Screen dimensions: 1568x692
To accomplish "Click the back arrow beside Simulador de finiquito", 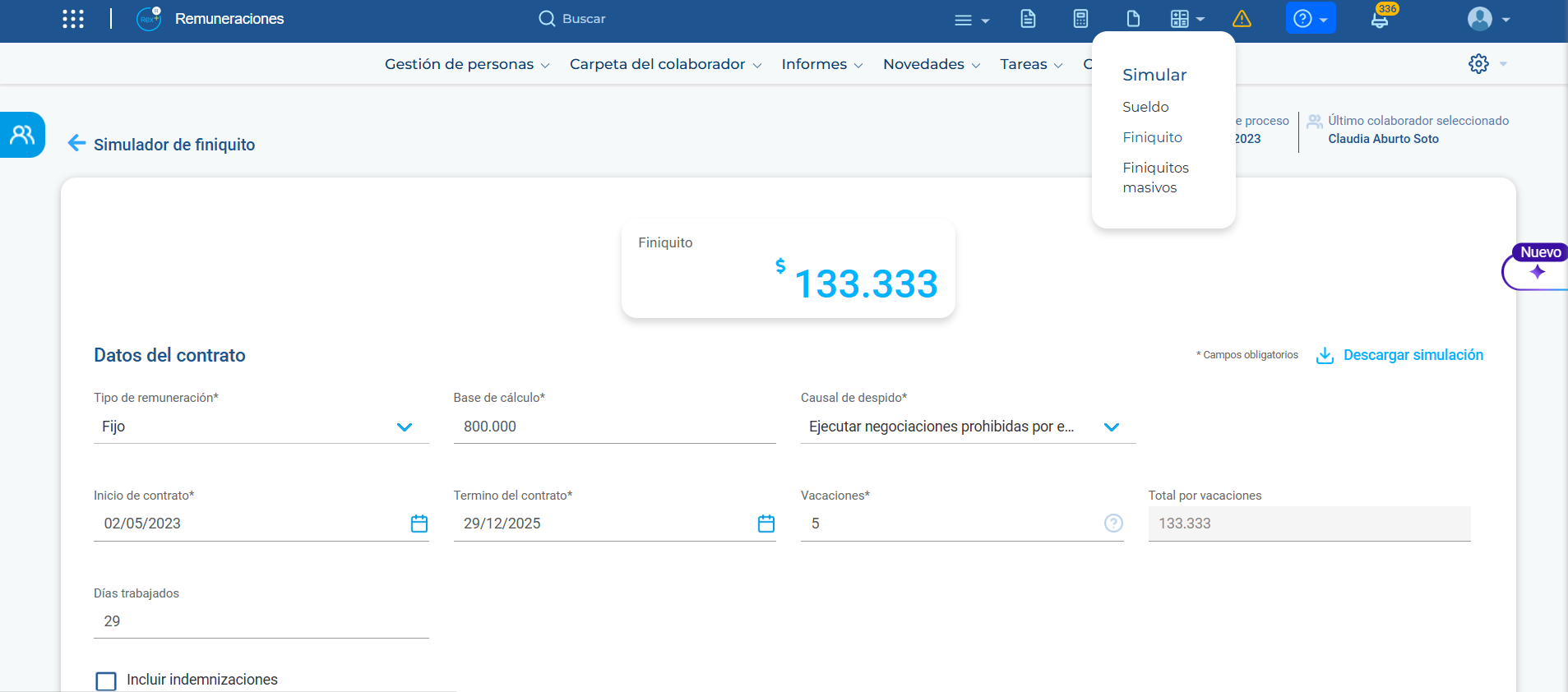I will pos(76,144).
